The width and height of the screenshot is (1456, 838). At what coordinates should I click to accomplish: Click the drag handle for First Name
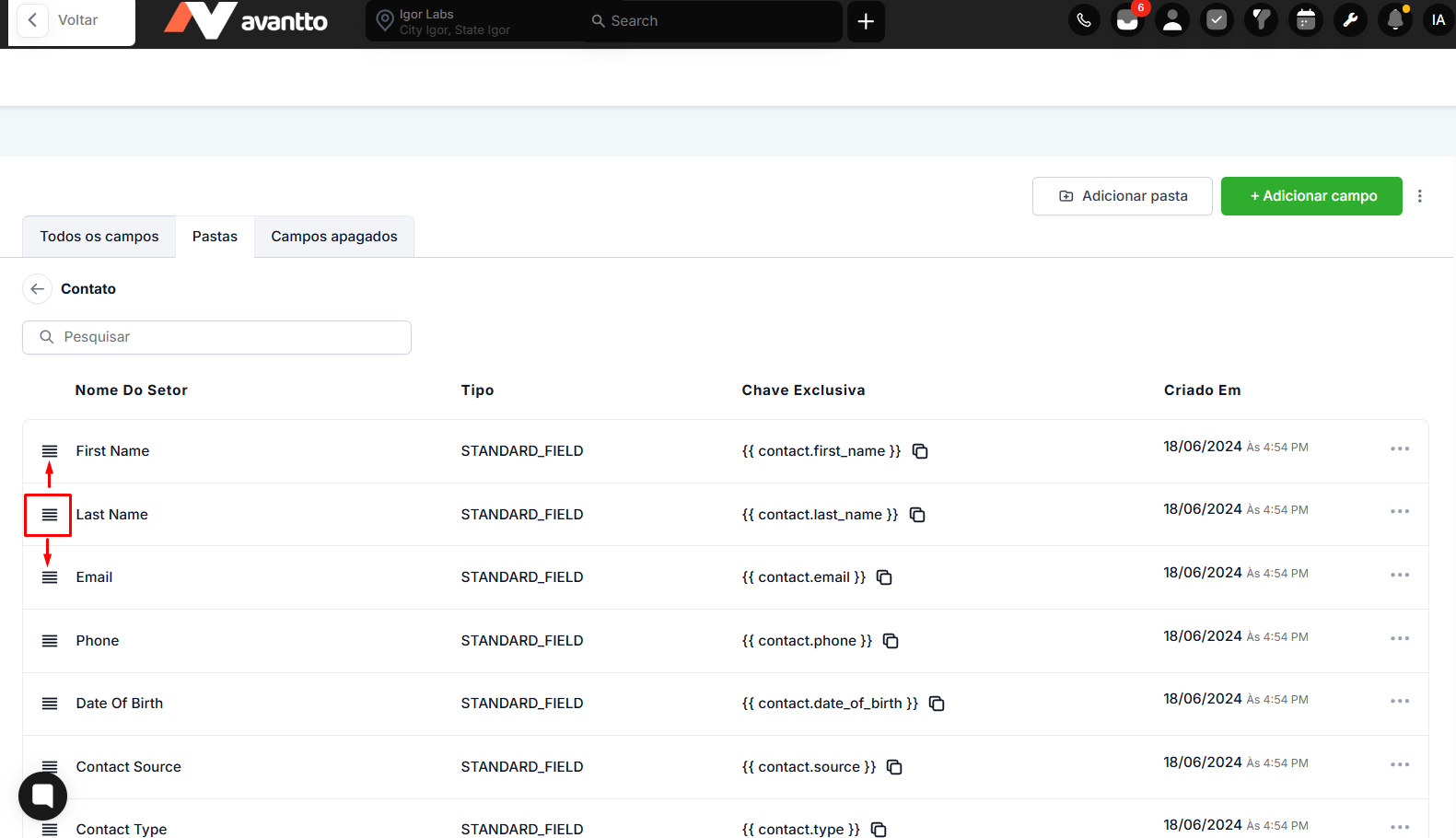[x=50, y=451]
